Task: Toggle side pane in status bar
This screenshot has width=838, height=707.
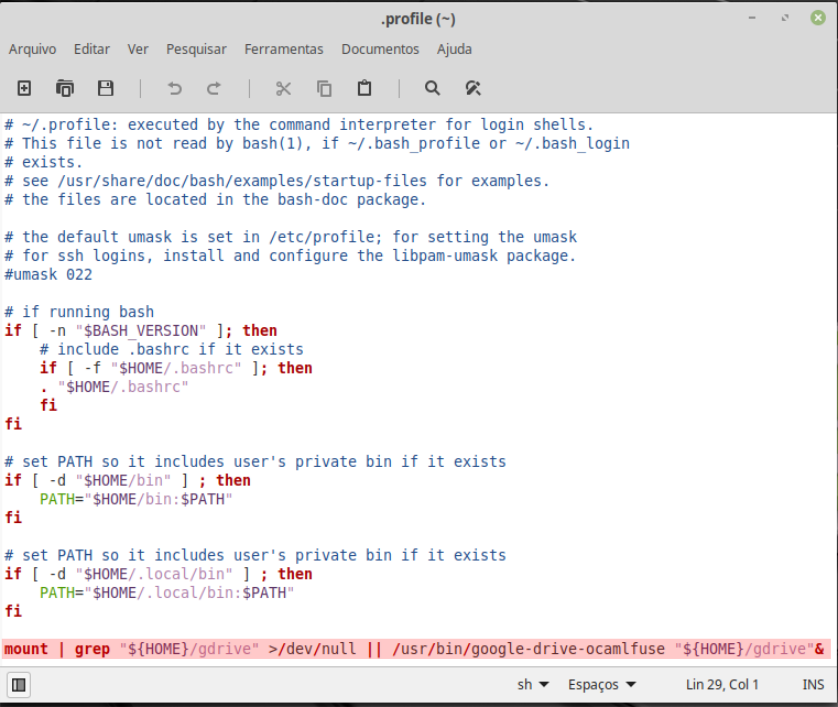Action: tap(19, 685)
